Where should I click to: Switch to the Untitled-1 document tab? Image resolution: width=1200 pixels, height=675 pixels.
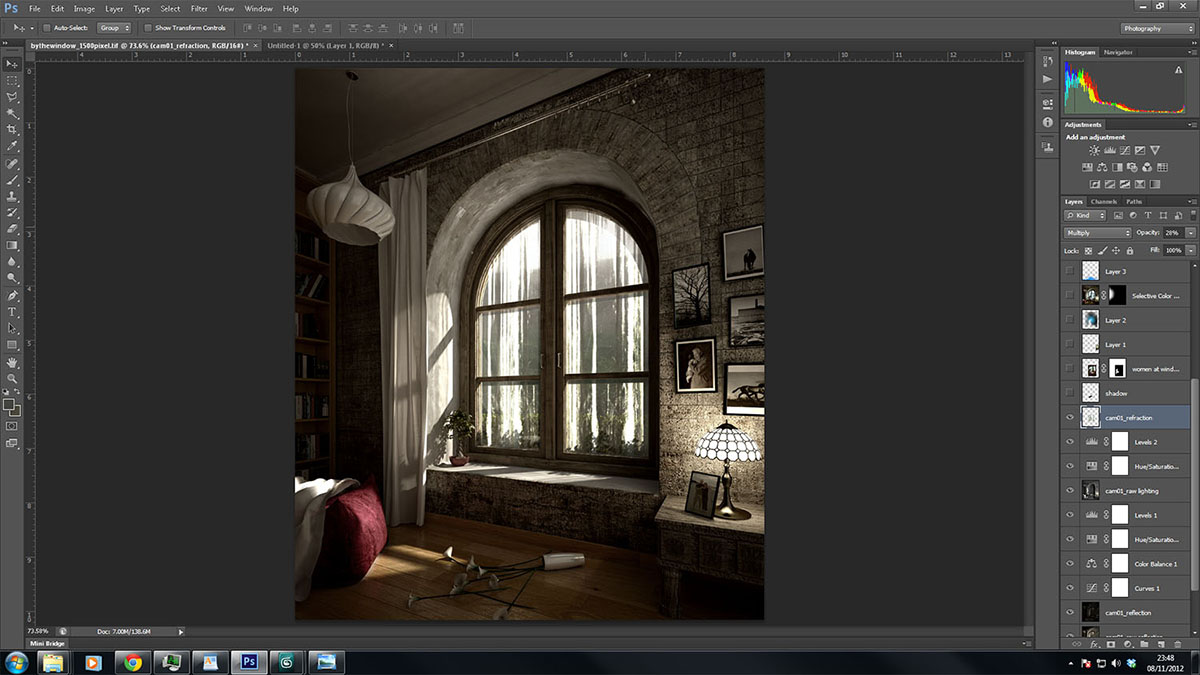click(x=325, y=46)
